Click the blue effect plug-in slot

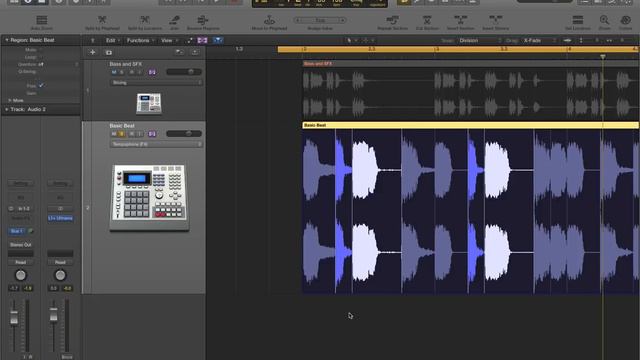pos(60,218)
